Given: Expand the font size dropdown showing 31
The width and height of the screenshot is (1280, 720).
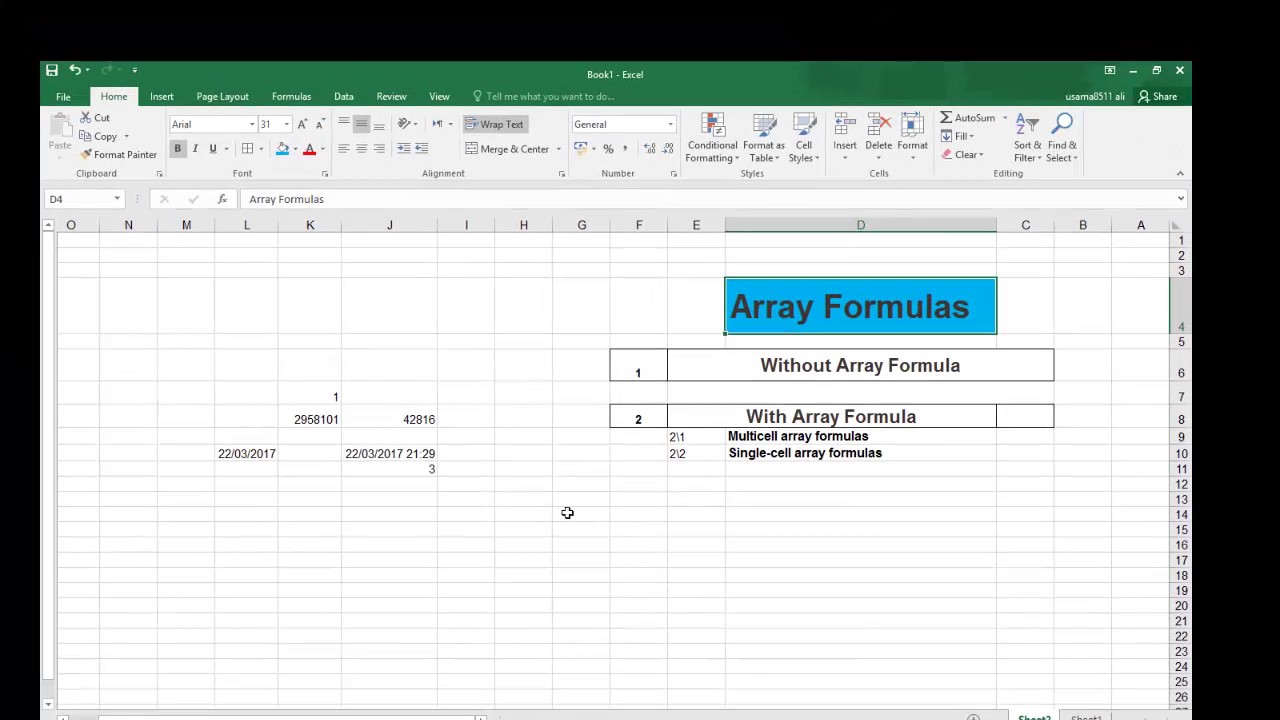Looking at the screenshot, I should [x=287, y=124].
